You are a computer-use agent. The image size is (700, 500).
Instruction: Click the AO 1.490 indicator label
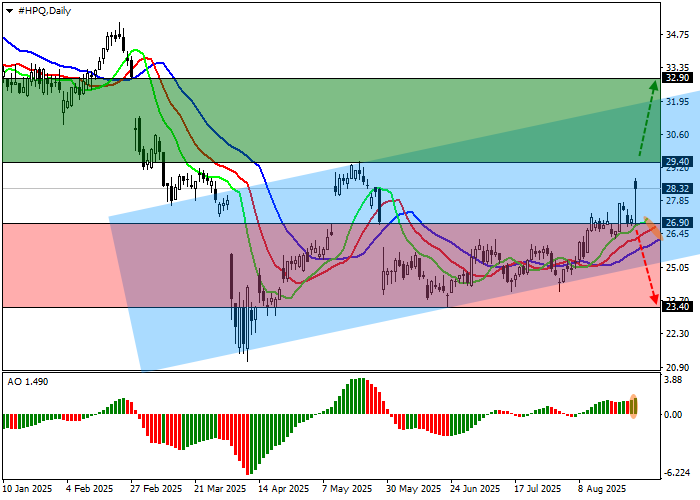pos(28,382)
